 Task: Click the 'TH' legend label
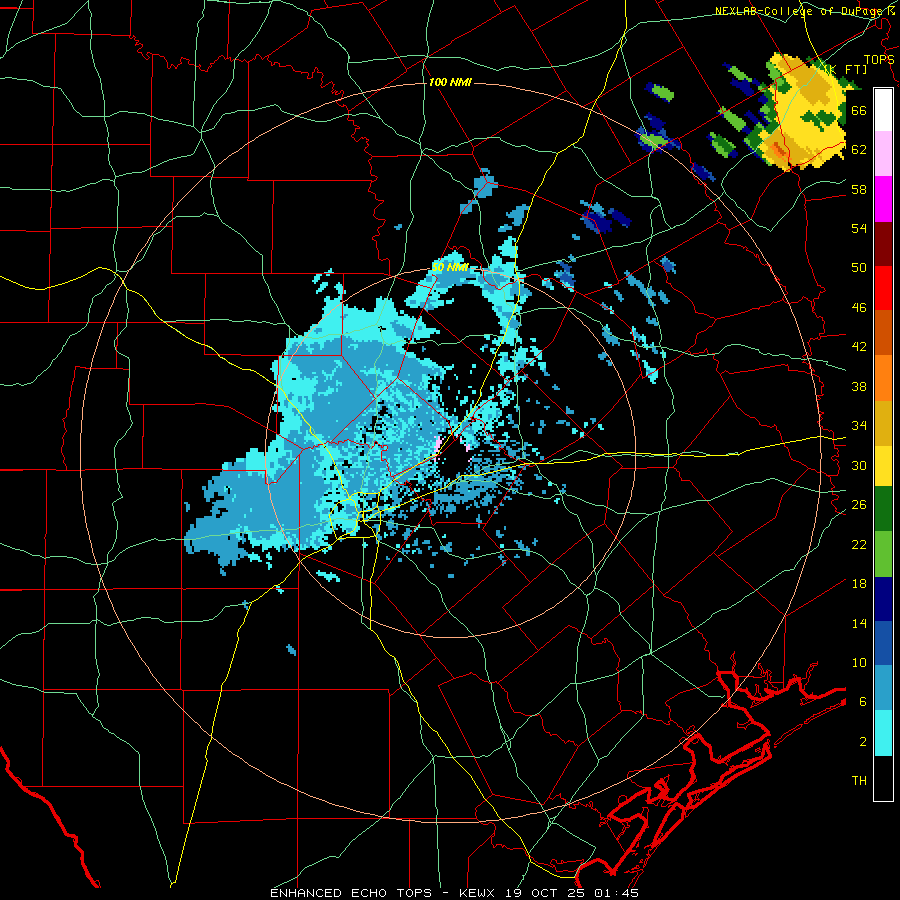point(859,781)
